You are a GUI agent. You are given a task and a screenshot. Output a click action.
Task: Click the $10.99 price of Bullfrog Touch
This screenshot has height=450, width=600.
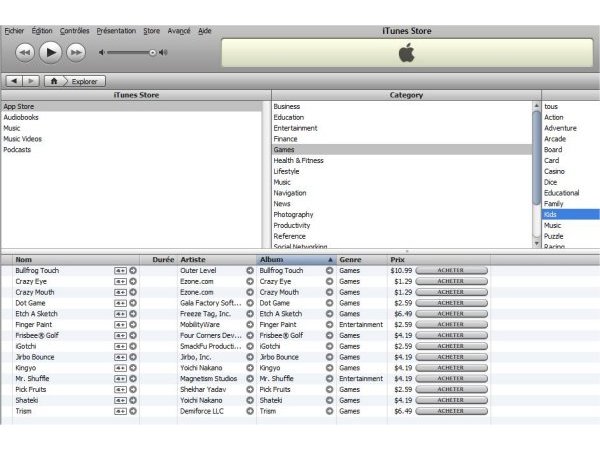(401, 271)
